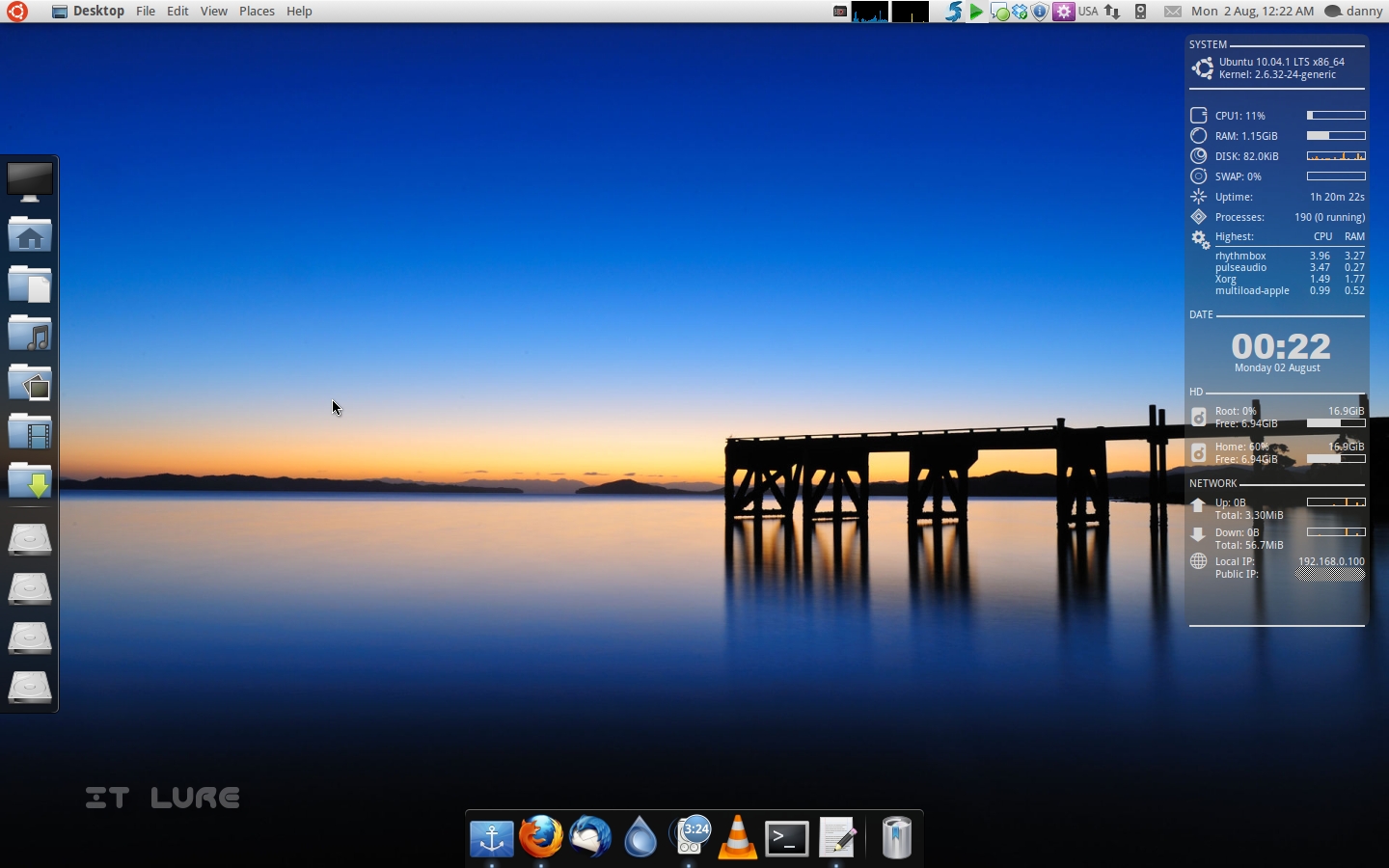
Task: Open the text editor with pencil icon
Action: pos(836,839)
